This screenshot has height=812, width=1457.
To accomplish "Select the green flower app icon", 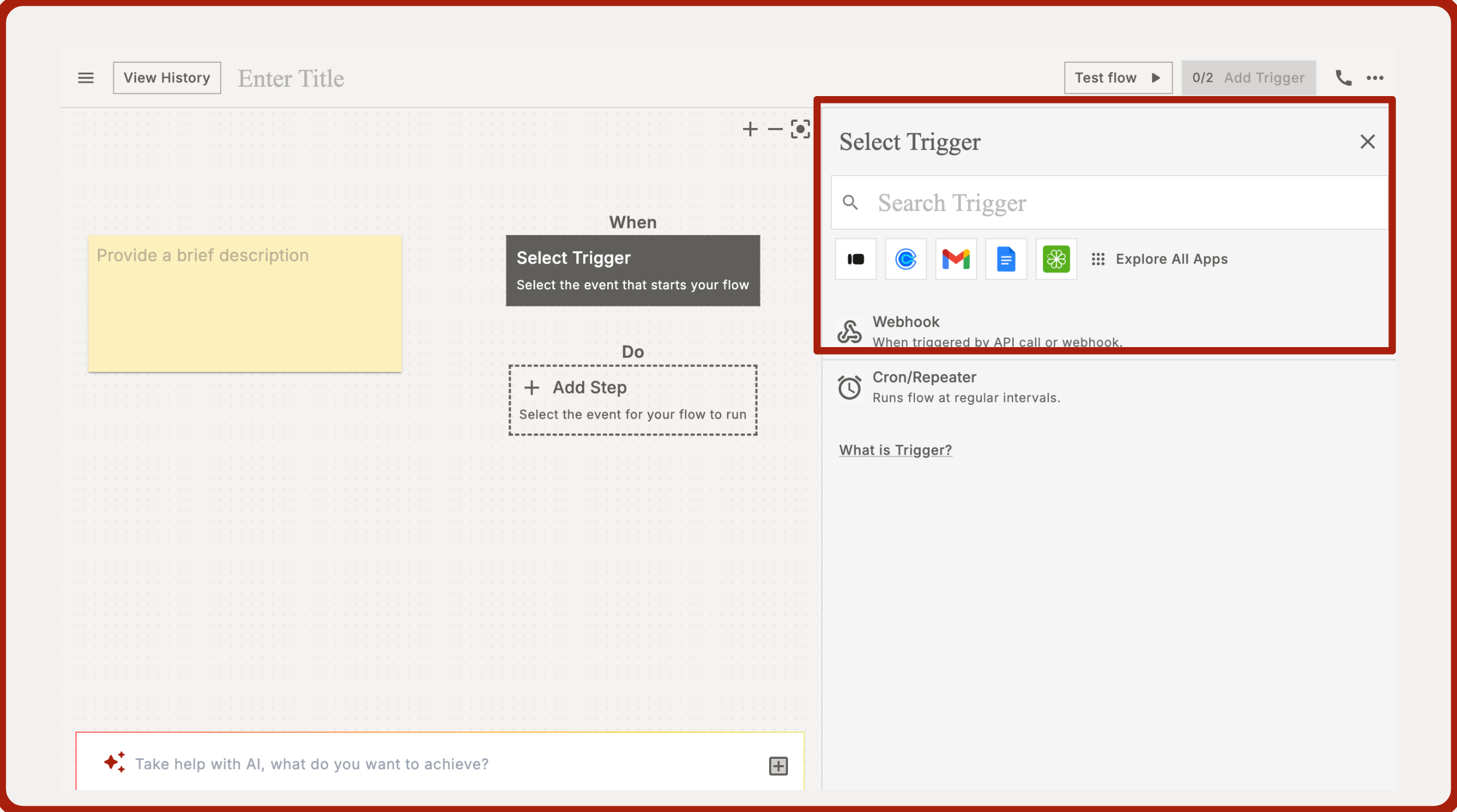I will coord(1056,259).
